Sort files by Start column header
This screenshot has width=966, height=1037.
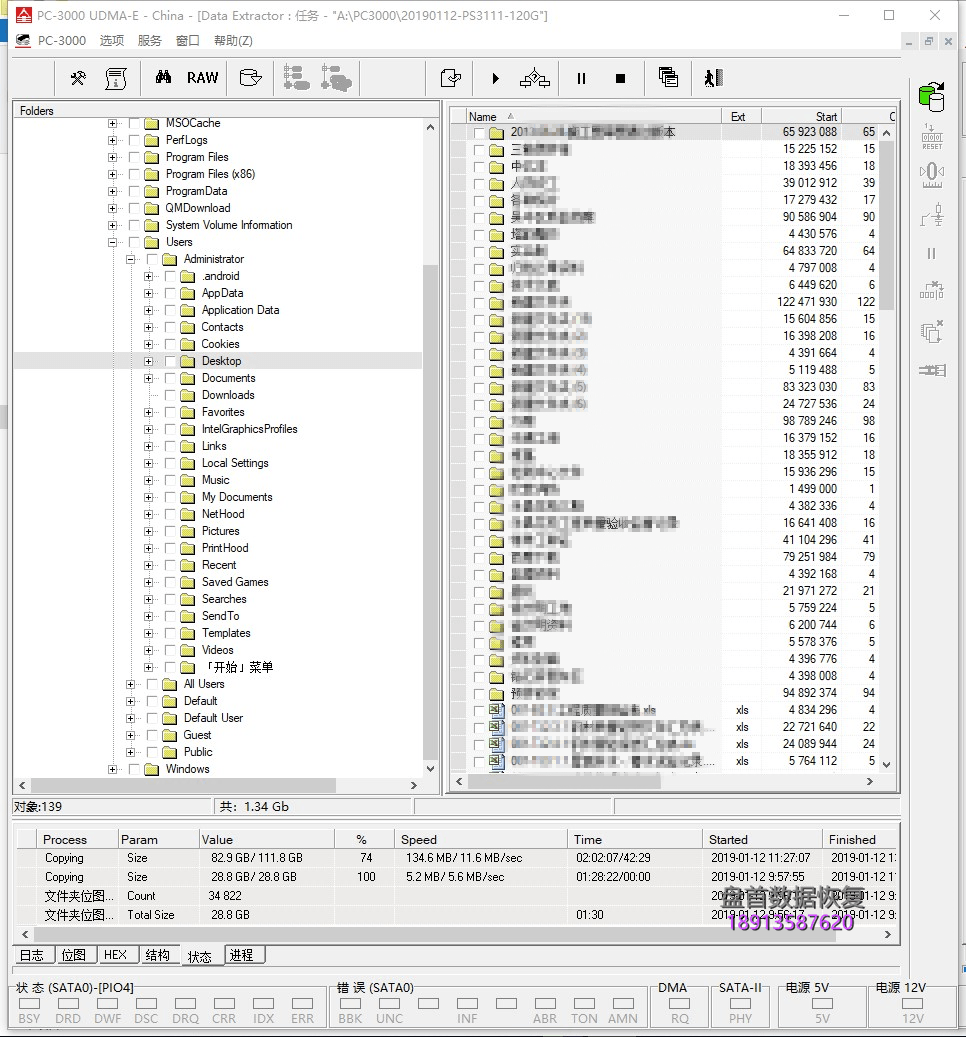click(801, 116)
